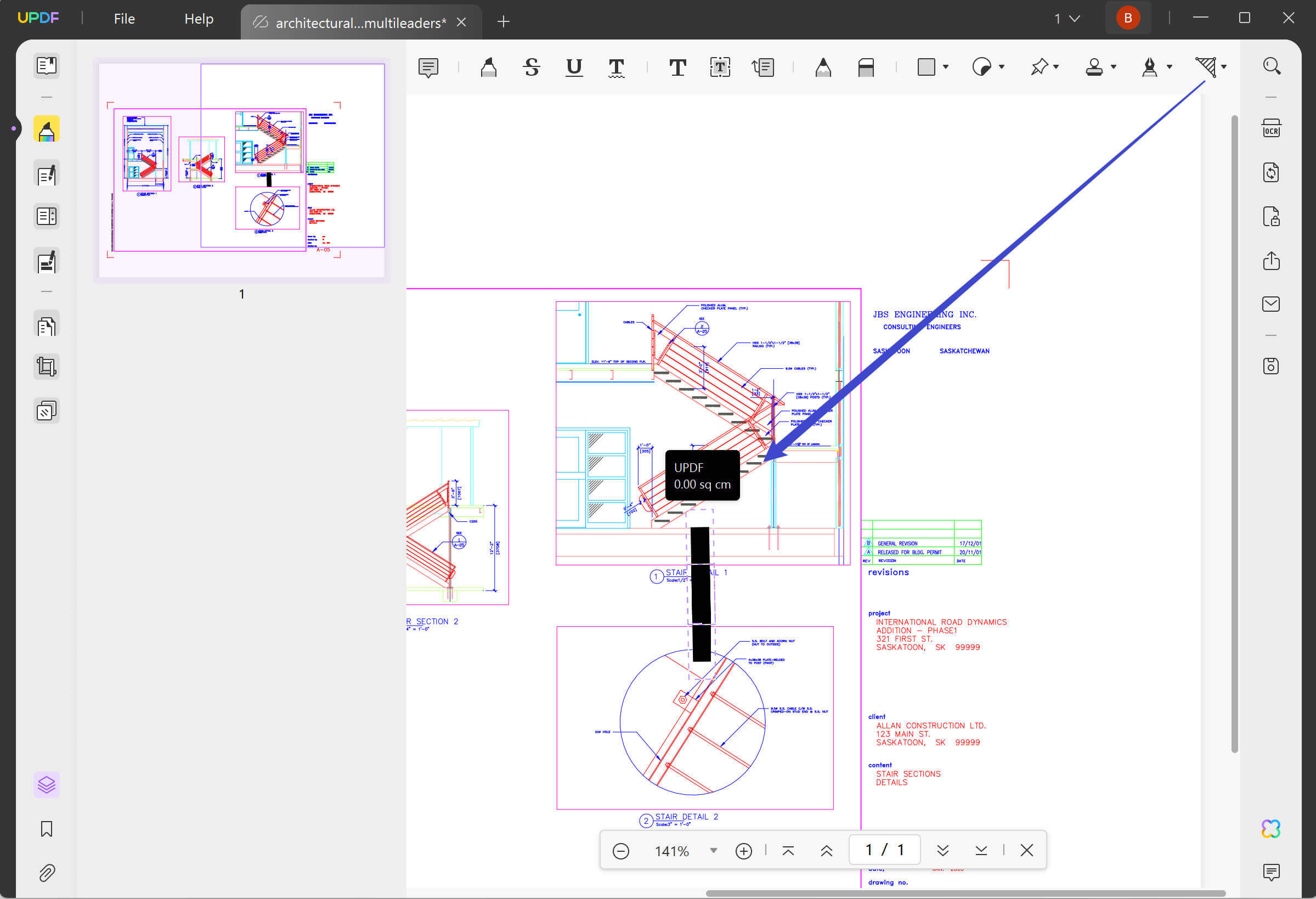Image resolution: width=1316 pixels, height=899 pixels.
Task: Open Crop Pages tool
Action: 47,367
